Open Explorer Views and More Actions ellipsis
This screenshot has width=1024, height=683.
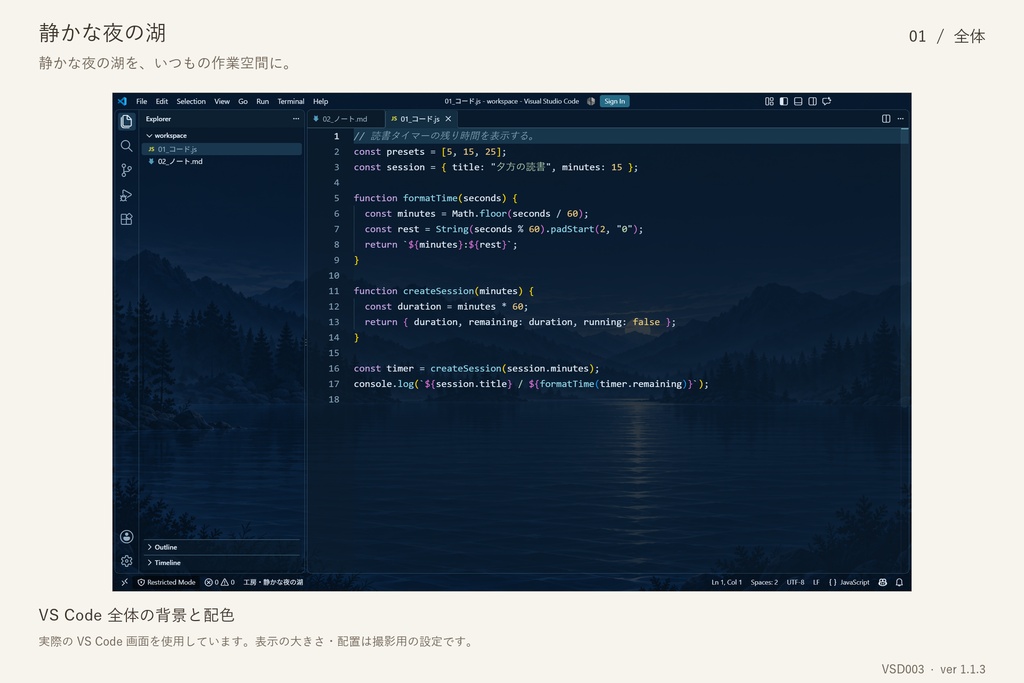(296, 119)
